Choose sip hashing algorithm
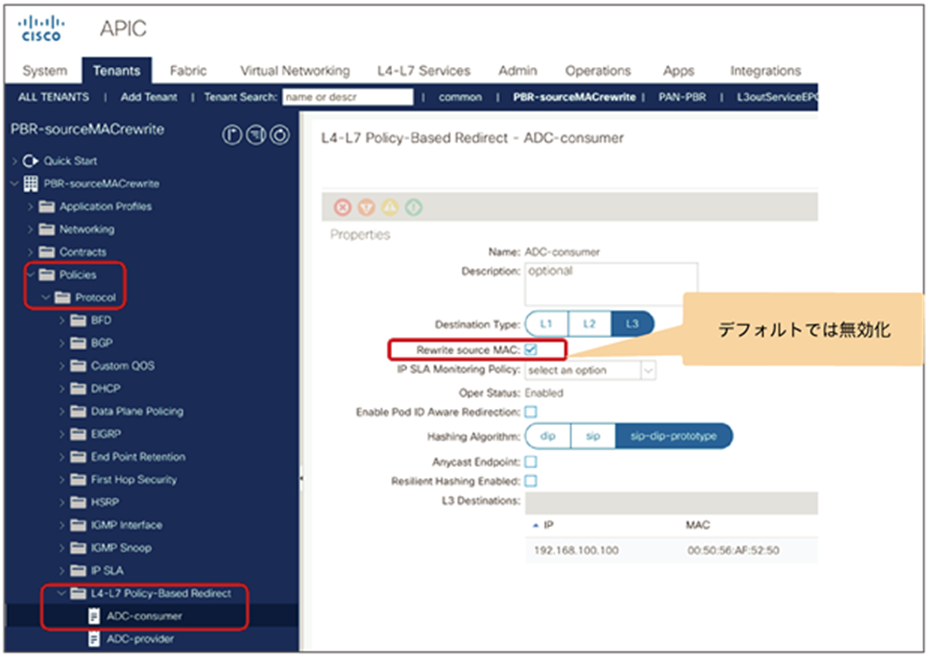Viewport: 929px width, 657px height. pyautogui.click(x=593, y=436)
